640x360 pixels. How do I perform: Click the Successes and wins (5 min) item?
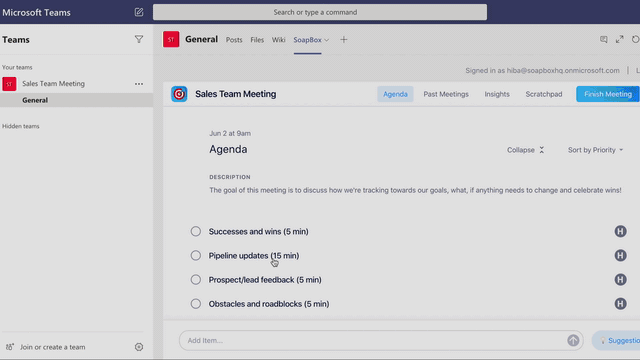pos(259,231)
